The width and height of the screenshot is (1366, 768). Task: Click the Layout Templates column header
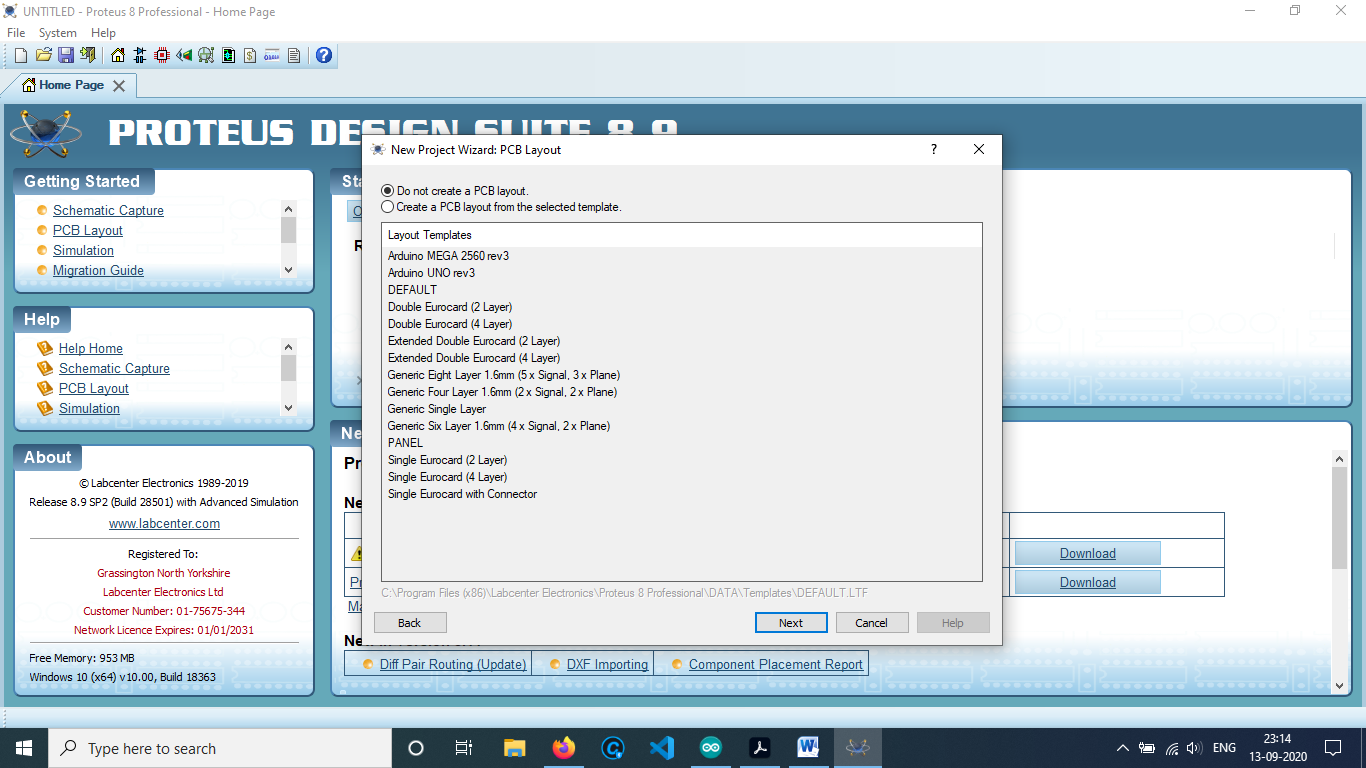coord(681,235)
